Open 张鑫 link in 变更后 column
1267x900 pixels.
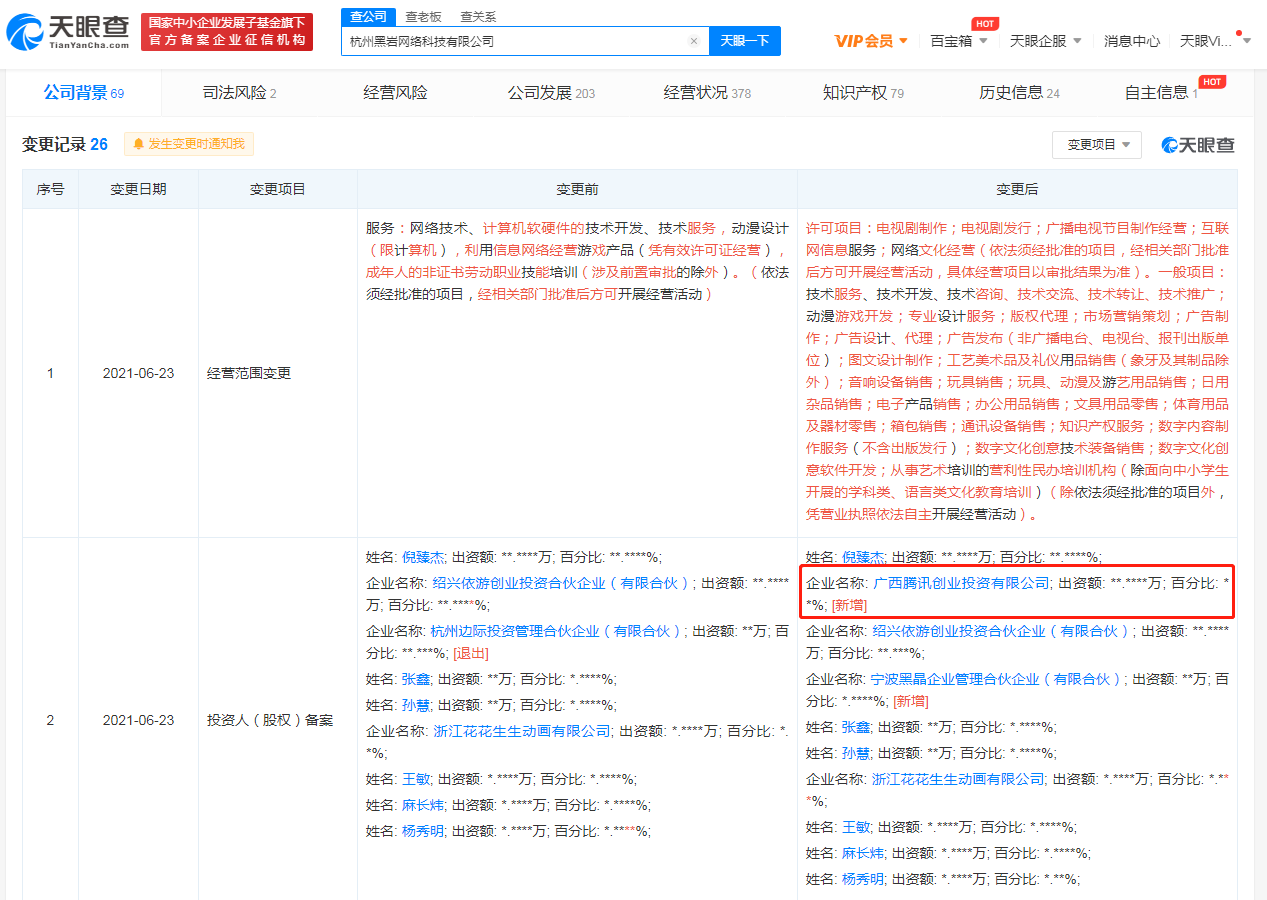point(856,727)
